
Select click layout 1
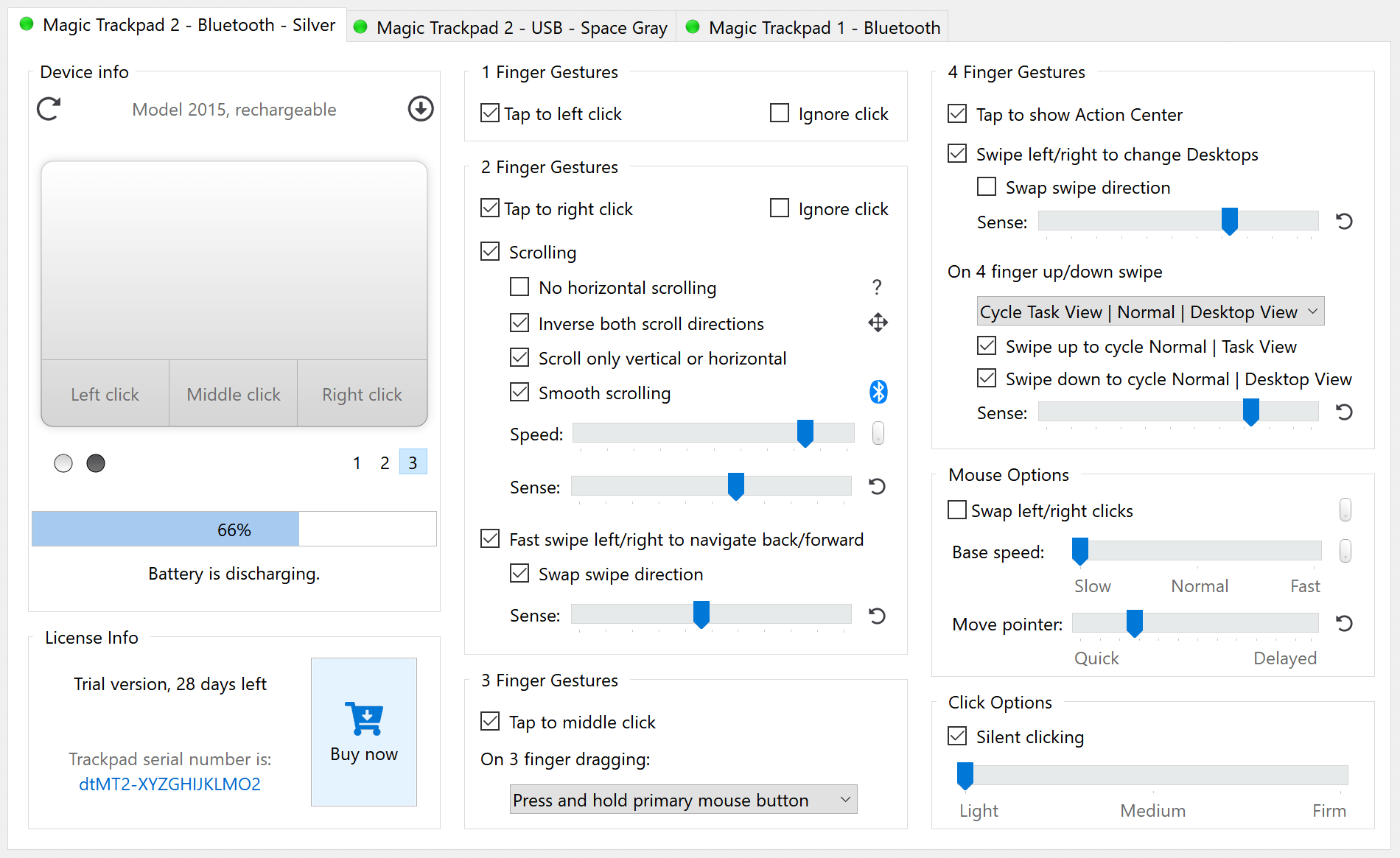(x=357, y=463)
